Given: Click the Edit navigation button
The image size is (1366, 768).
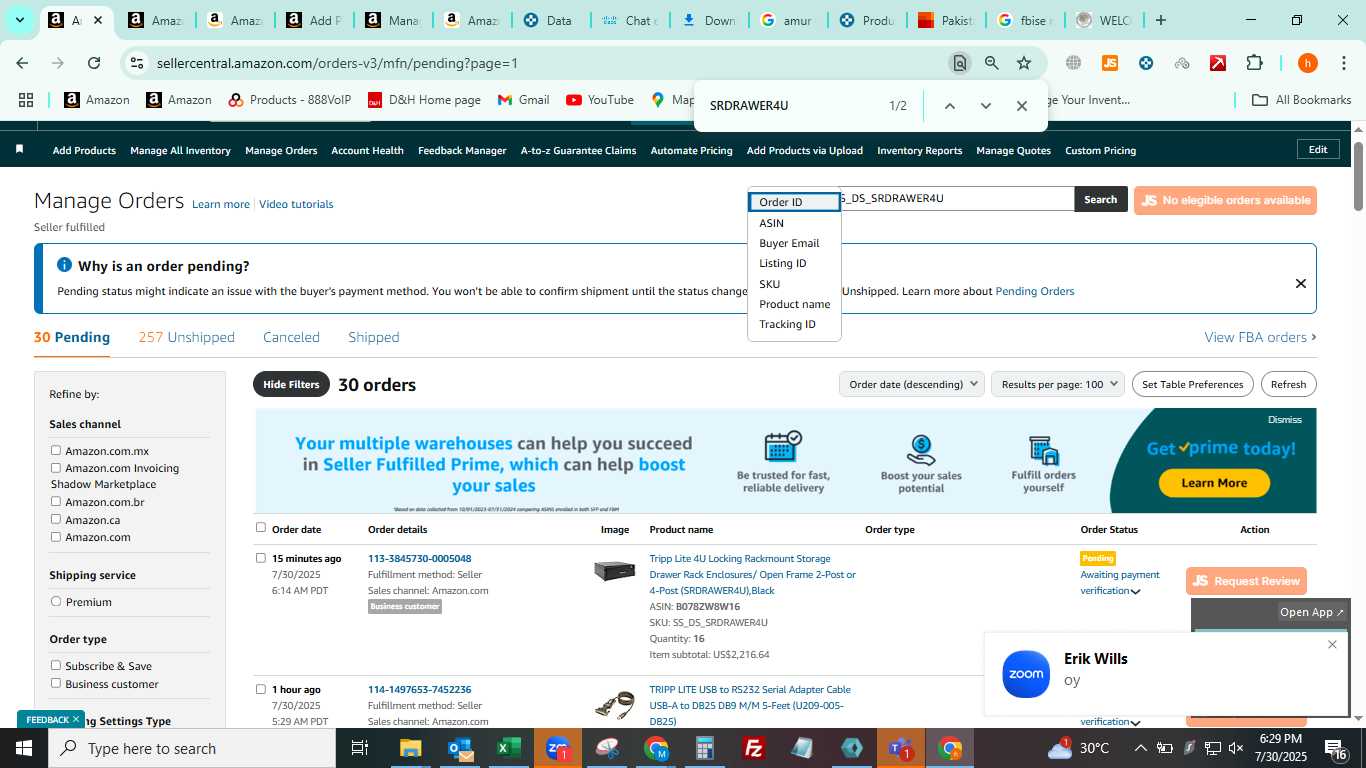Looking at the screenshot, I should coord(1318,149).
